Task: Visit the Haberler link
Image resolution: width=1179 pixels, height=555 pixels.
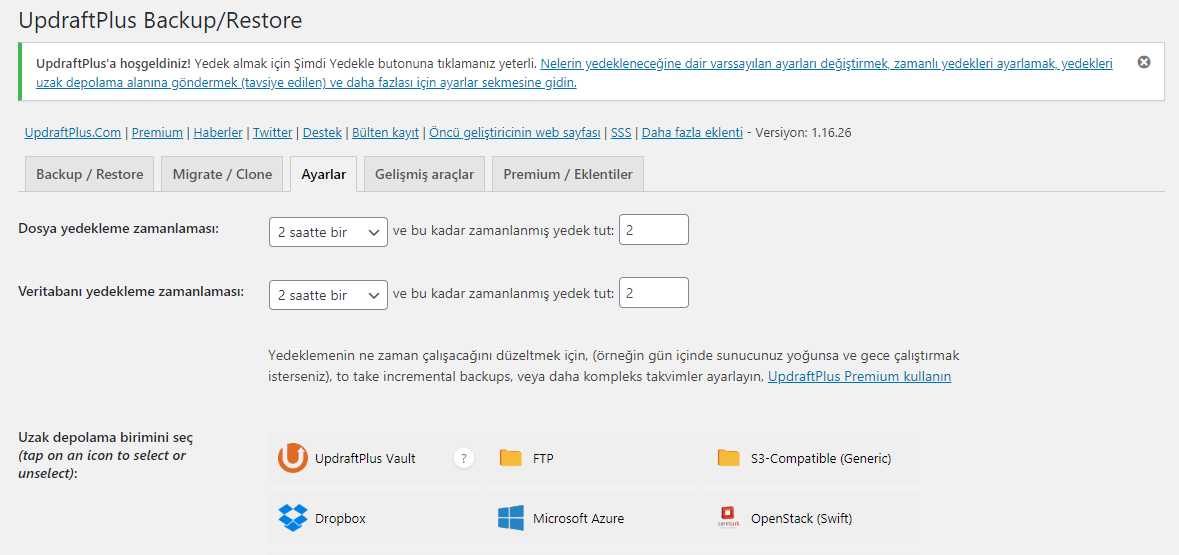Action: click(218, 132)
